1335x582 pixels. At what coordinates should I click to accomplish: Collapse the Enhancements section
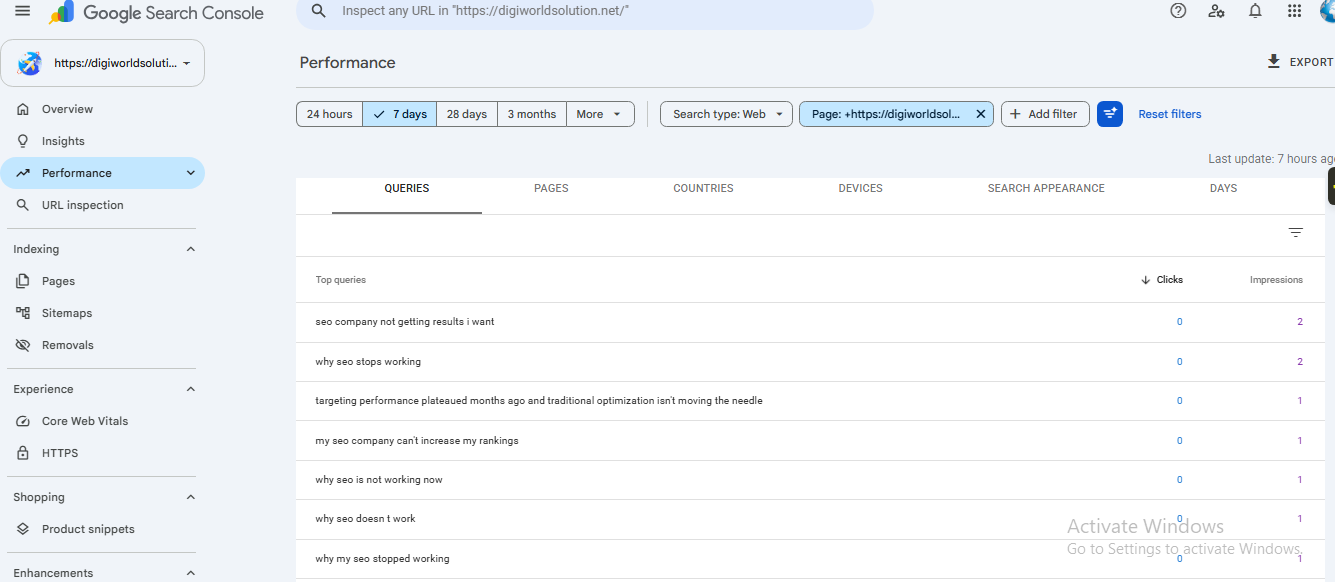point(191,573)
